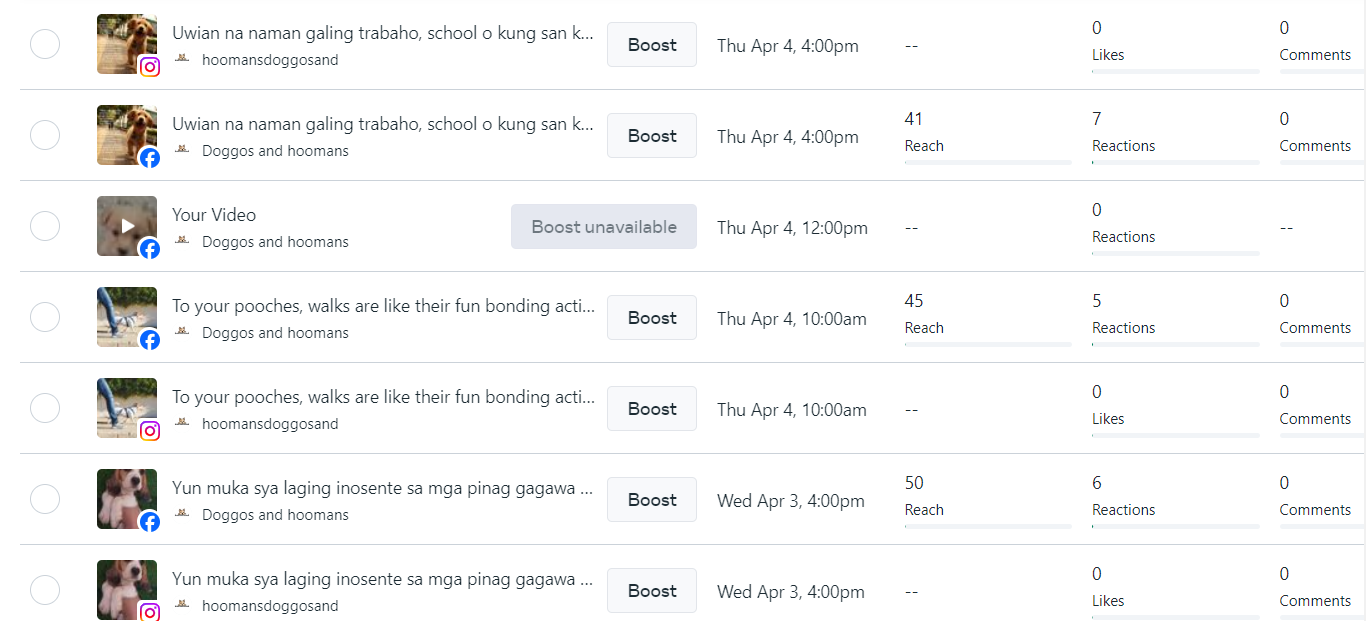1366x621 pixels.
Task: Boost the Facebook pooches walk post
Action: [652, 318]
